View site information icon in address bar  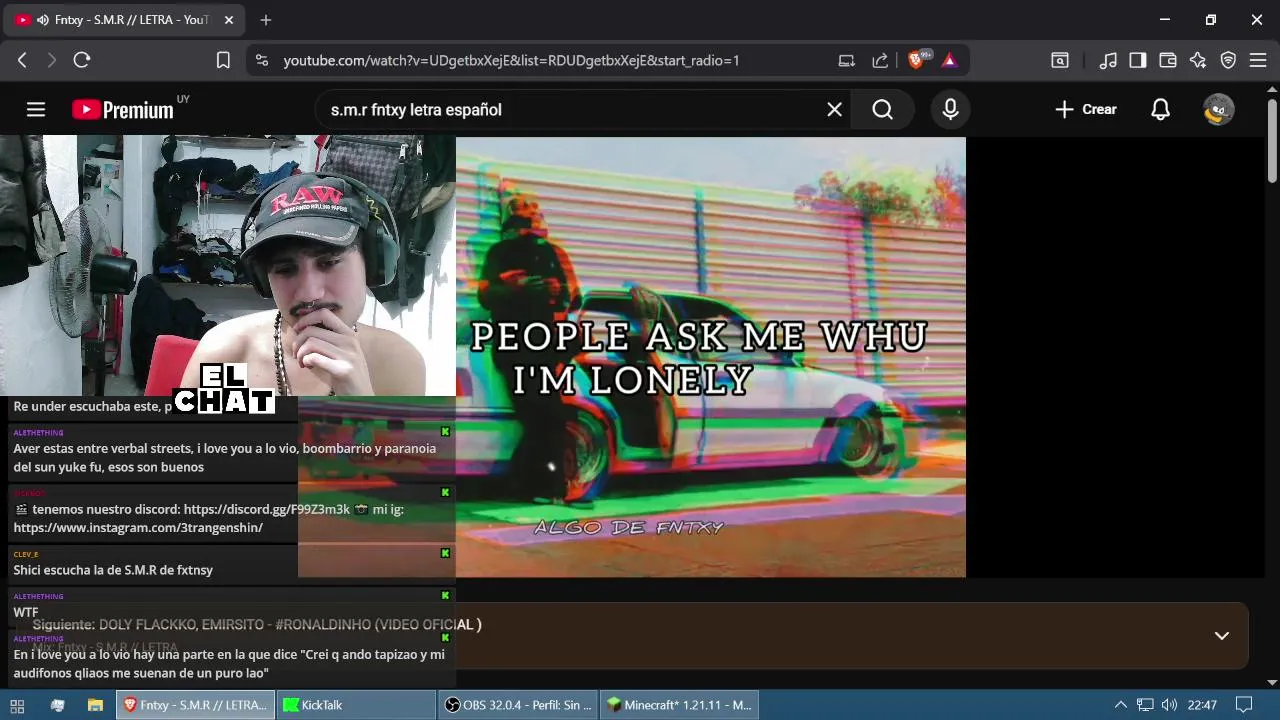click(x=262, y=60)
